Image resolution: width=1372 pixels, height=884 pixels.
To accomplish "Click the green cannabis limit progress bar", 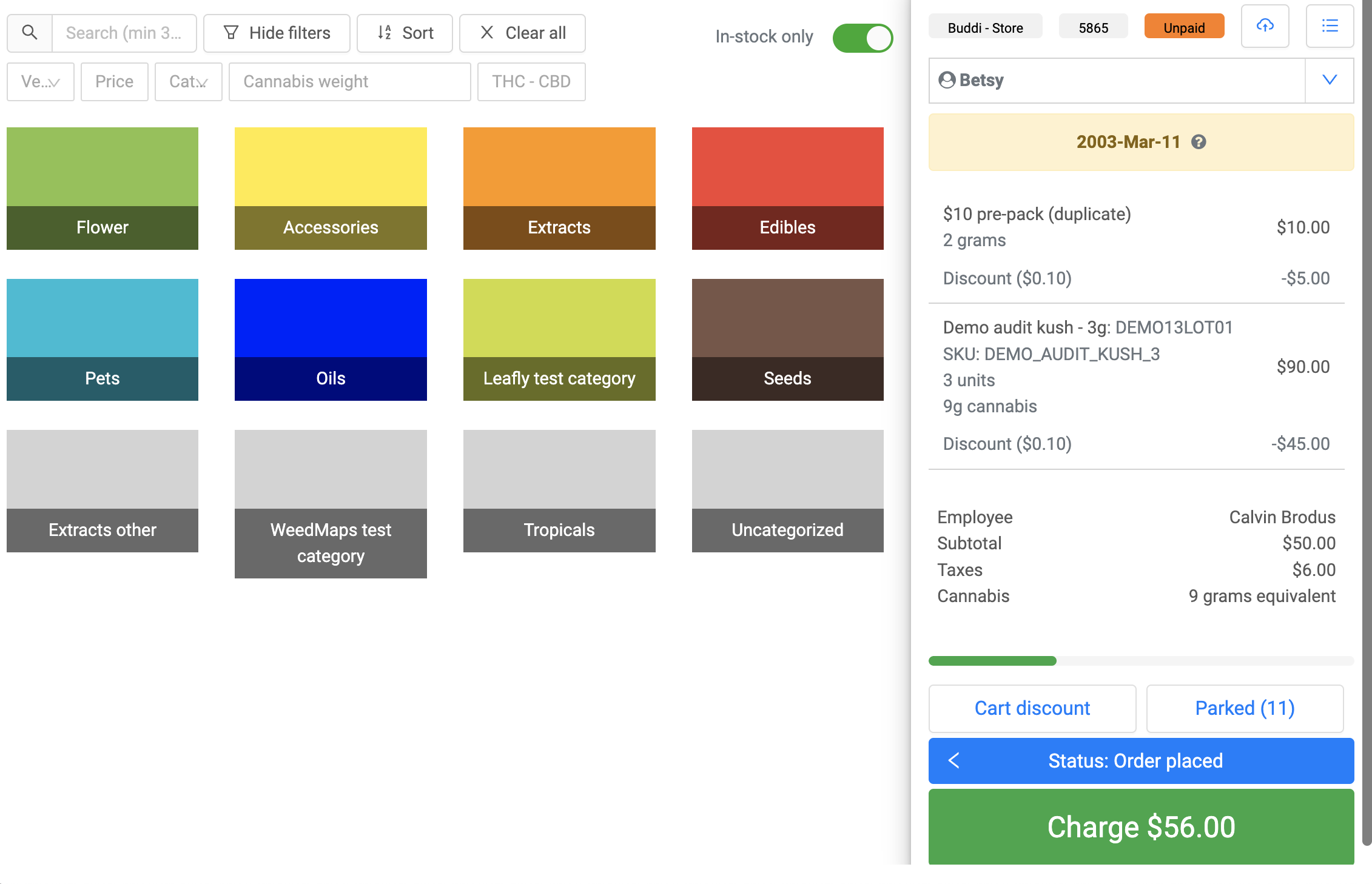I will [x=992, y=660].
